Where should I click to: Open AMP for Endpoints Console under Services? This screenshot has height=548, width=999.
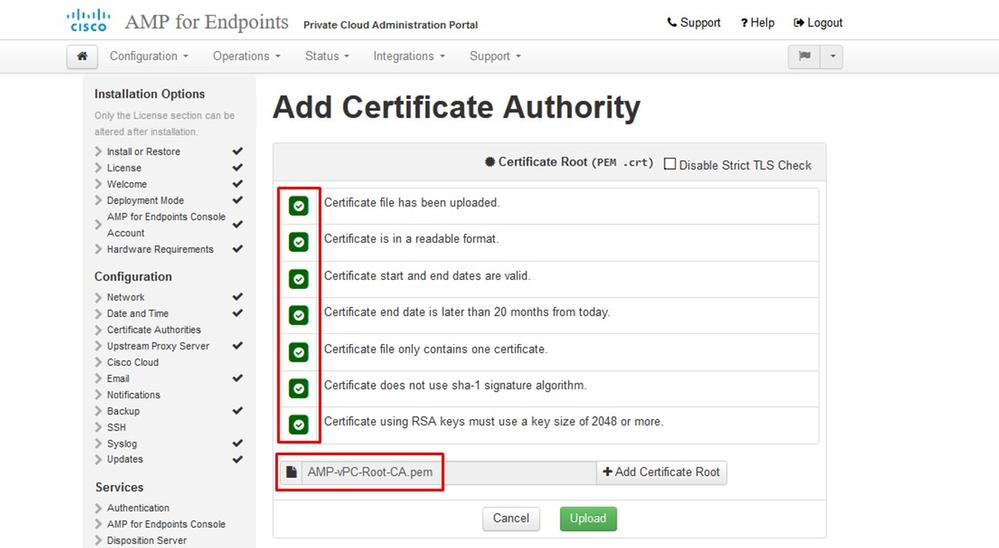coord(166,524)
